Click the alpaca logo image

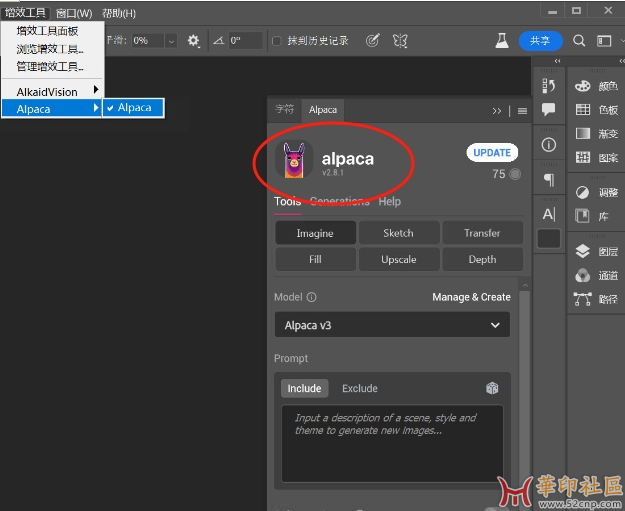point(294,159)
